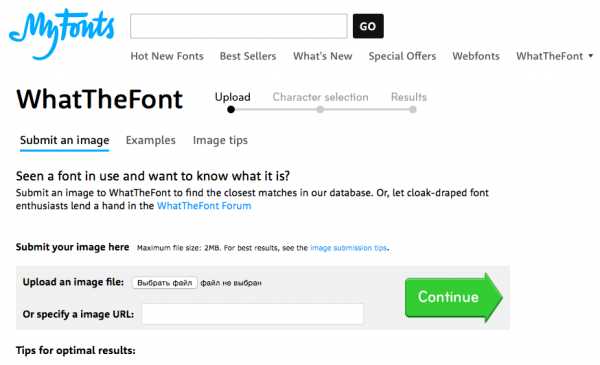The height and width of the screenshot is (365, 600).
Task: Open Best Sellers menu item
Action: tap(248, 56)
